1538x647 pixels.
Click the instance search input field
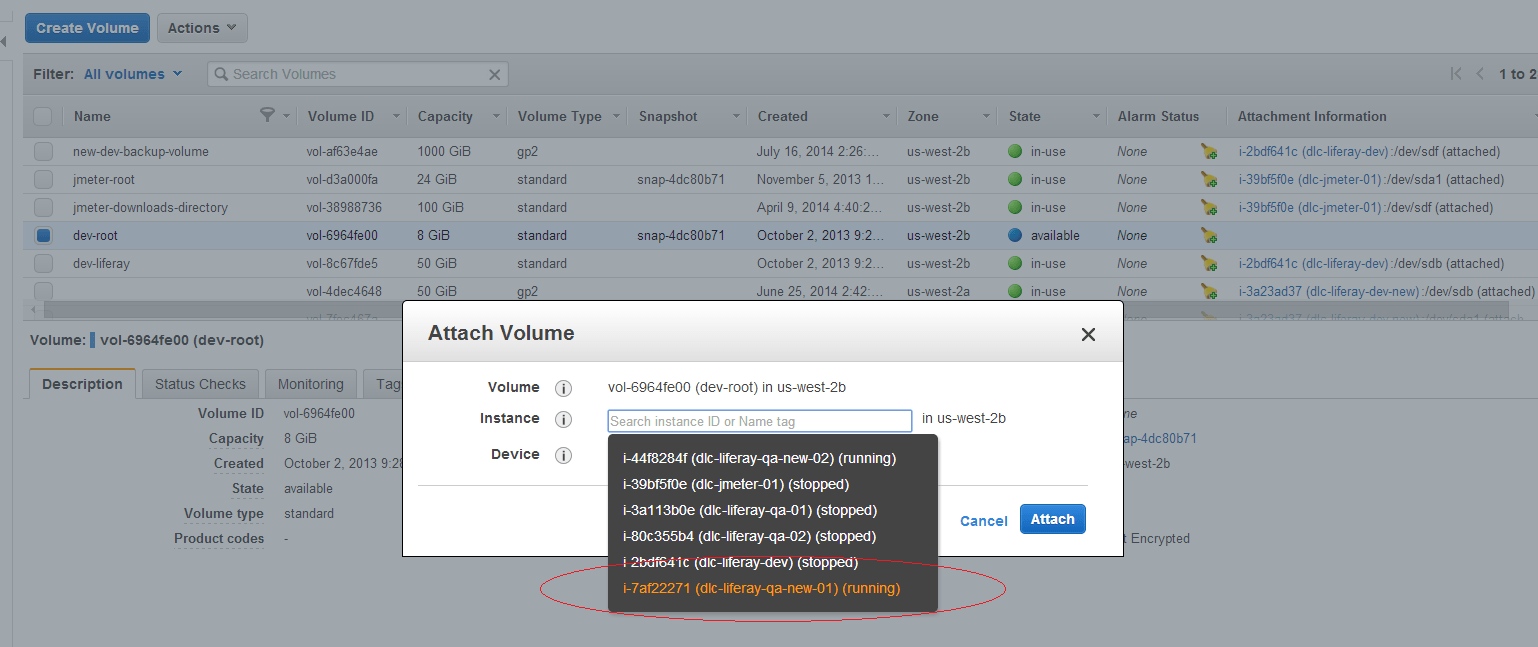[759, 421]
